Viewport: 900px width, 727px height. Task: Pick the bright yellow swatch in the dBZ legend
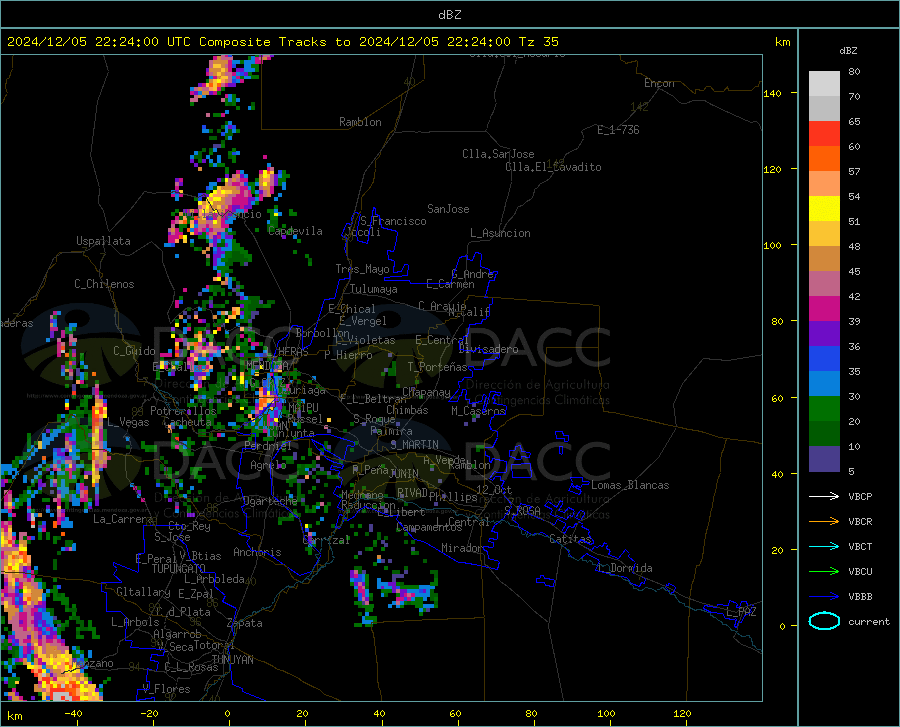click(x=824, y=209)
